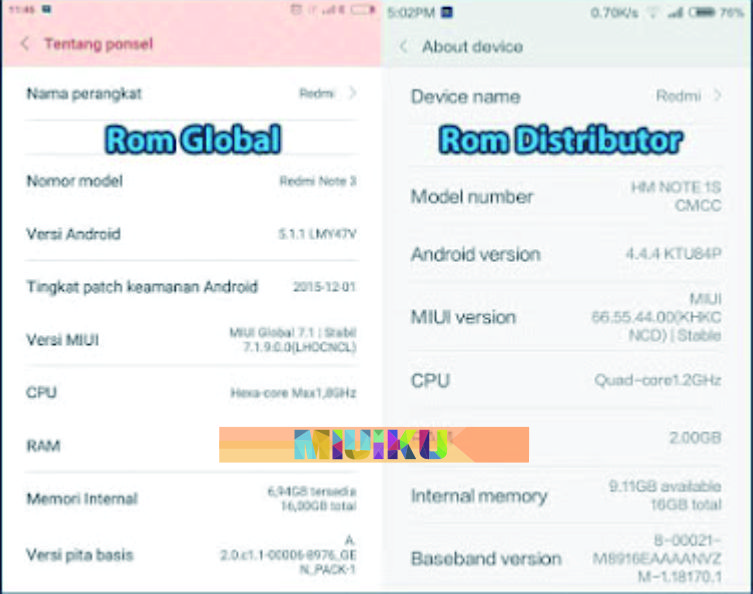Screen dimensions: 753x594
Task: Tap Device name row label
Action: point(465,97)
